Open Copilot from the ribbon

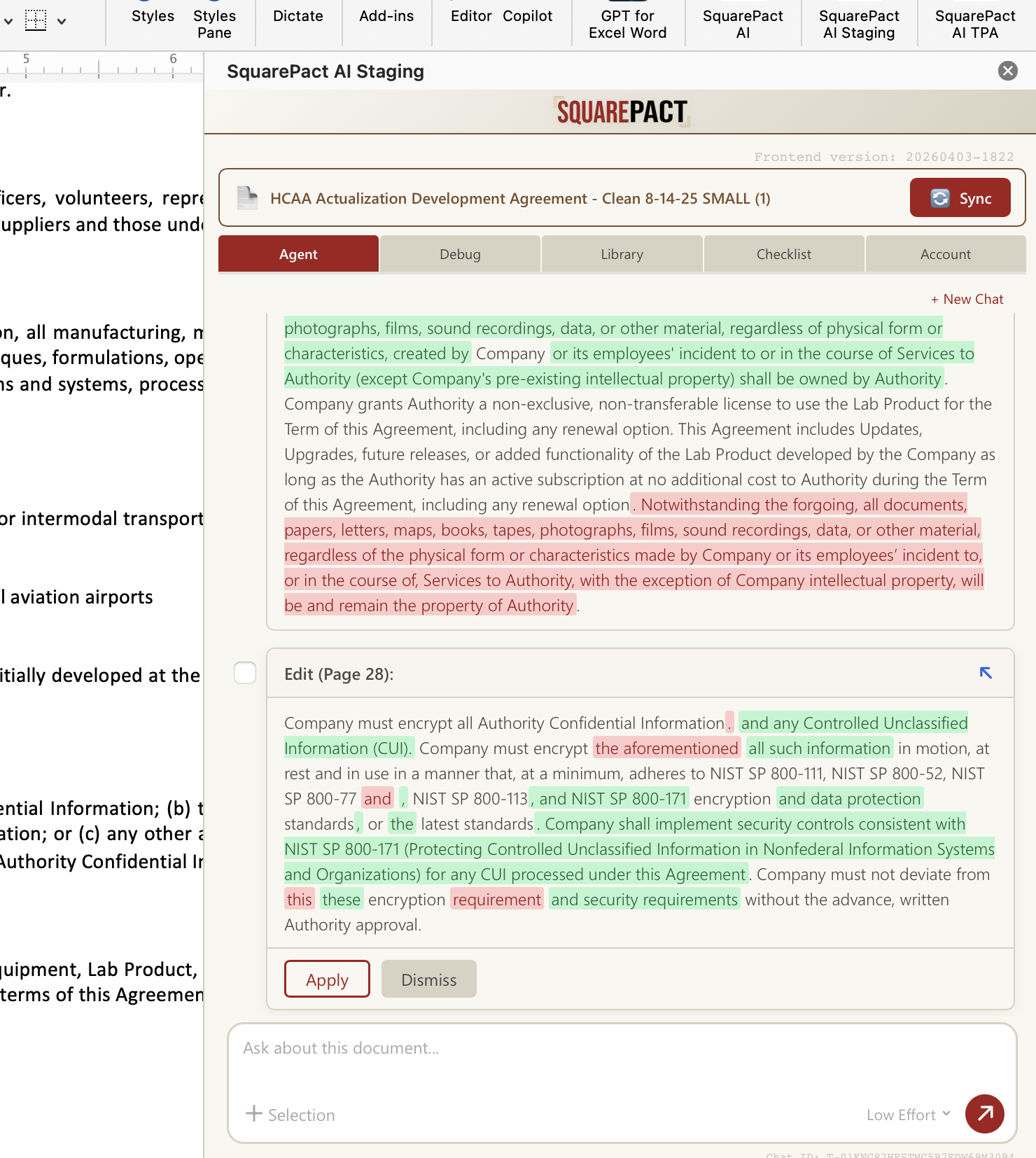(528, 16)
